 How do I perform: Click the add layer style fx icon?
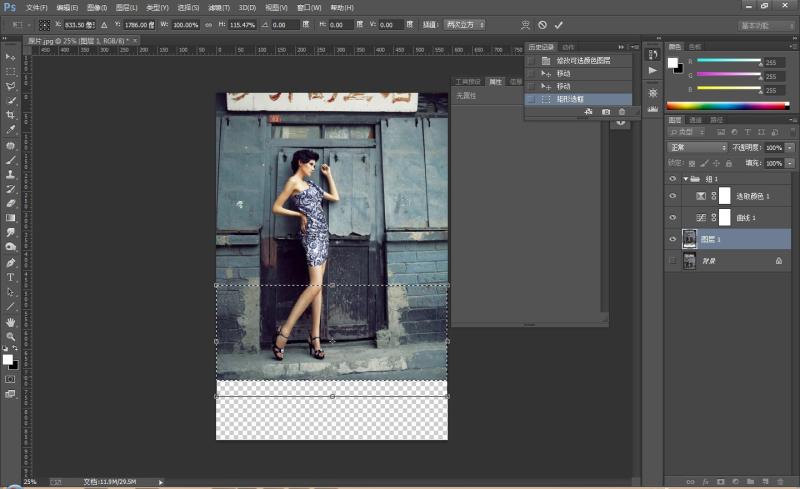point(706,481)
